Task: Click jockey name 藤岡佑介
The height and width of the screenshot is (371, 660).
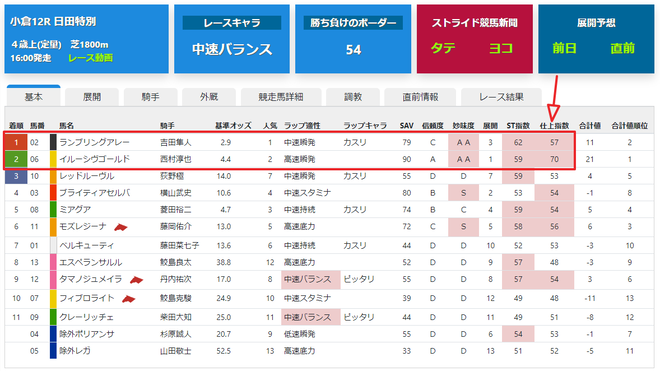Action: 176,227
